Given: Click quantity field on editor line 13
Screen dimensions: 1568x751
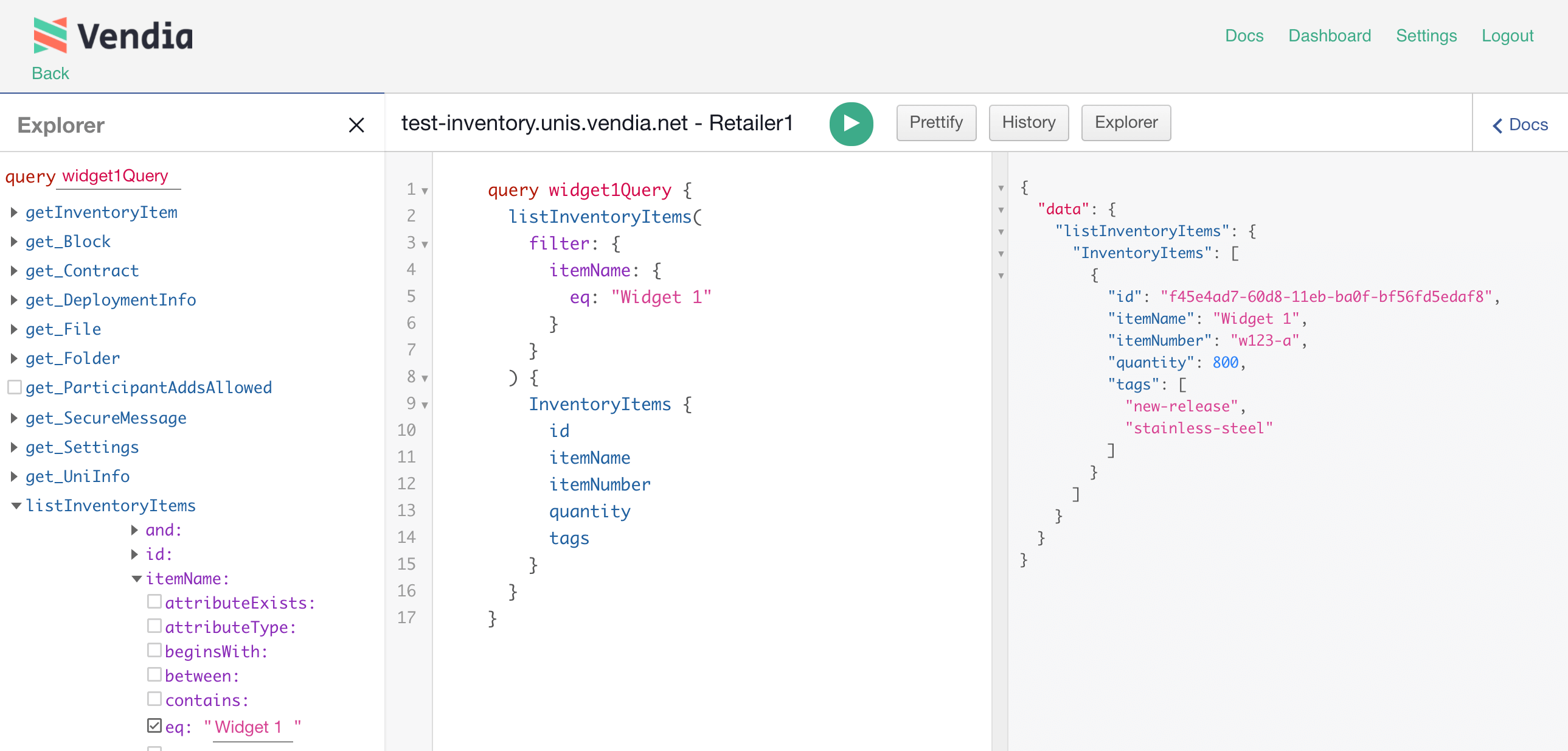Looking at the screenshot, I should tap(590, 512).
